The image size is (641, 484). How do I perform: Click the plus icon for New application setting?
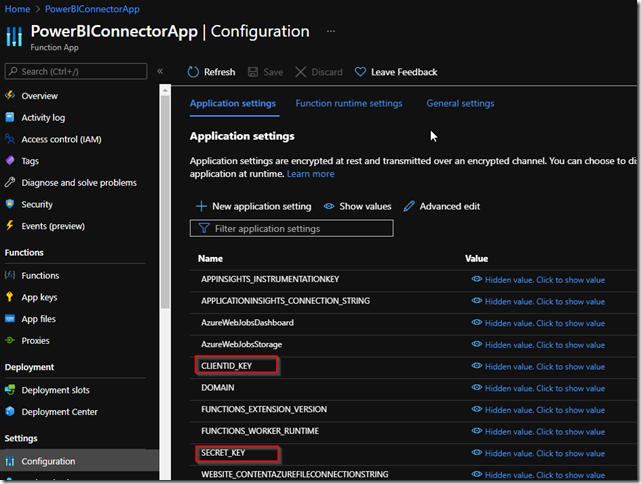201,206
